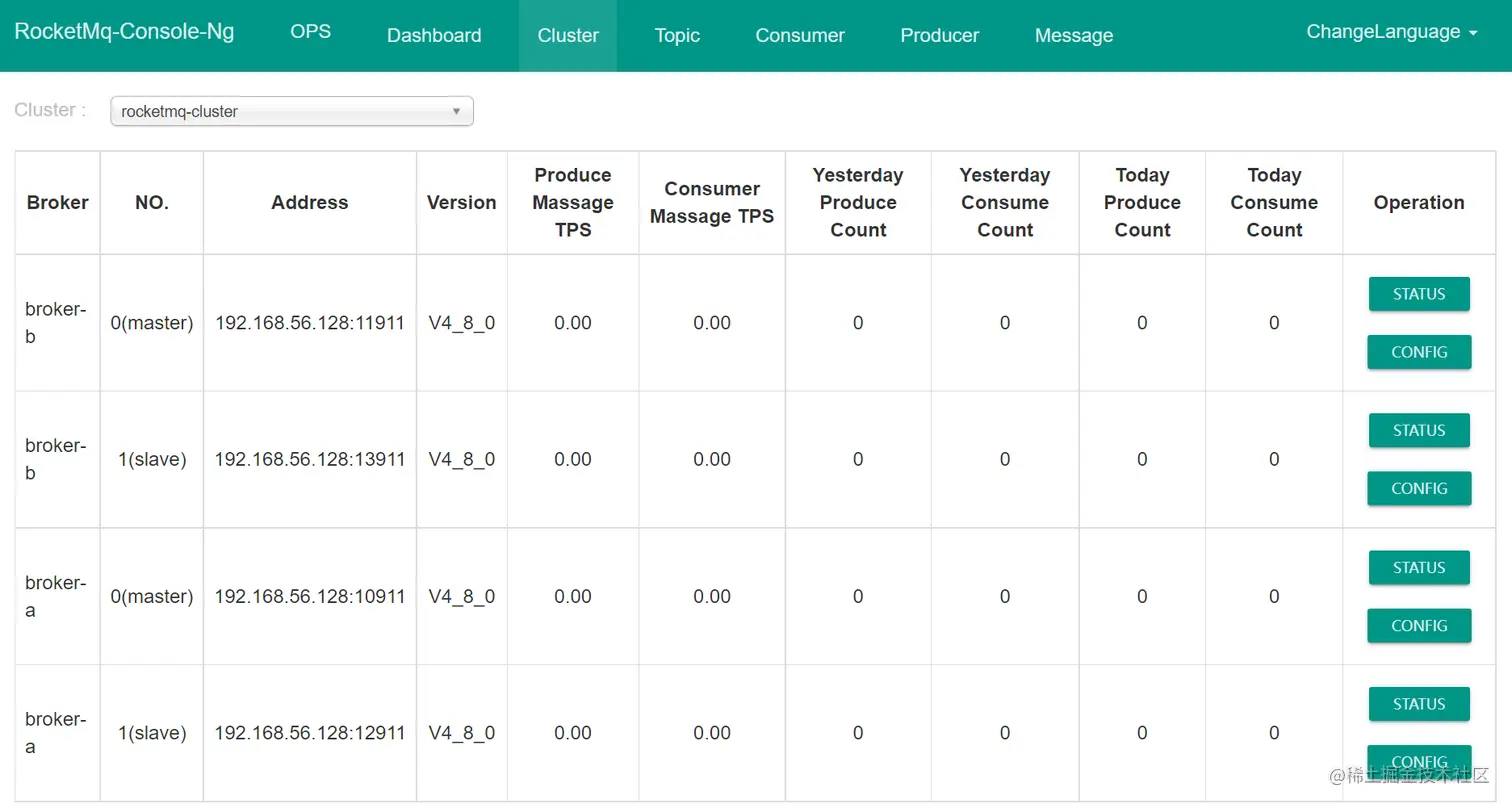
Task: Expand the rocketmq-cluster selection dropdown
Action: point(292,111)
